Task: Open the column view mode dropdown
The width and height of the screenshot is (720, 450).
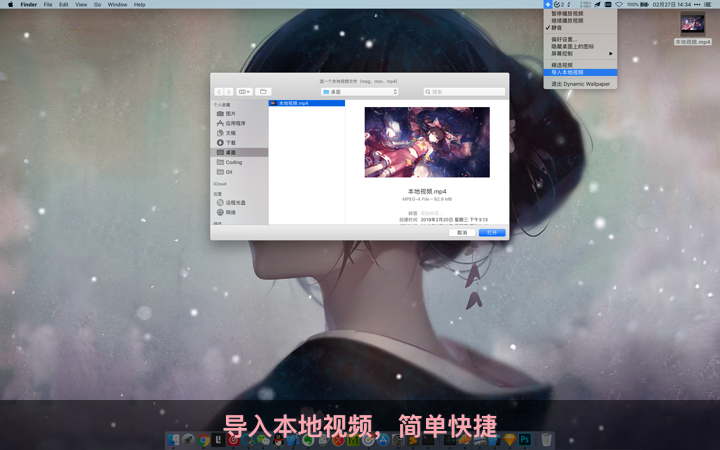Action: pos(244,92)
